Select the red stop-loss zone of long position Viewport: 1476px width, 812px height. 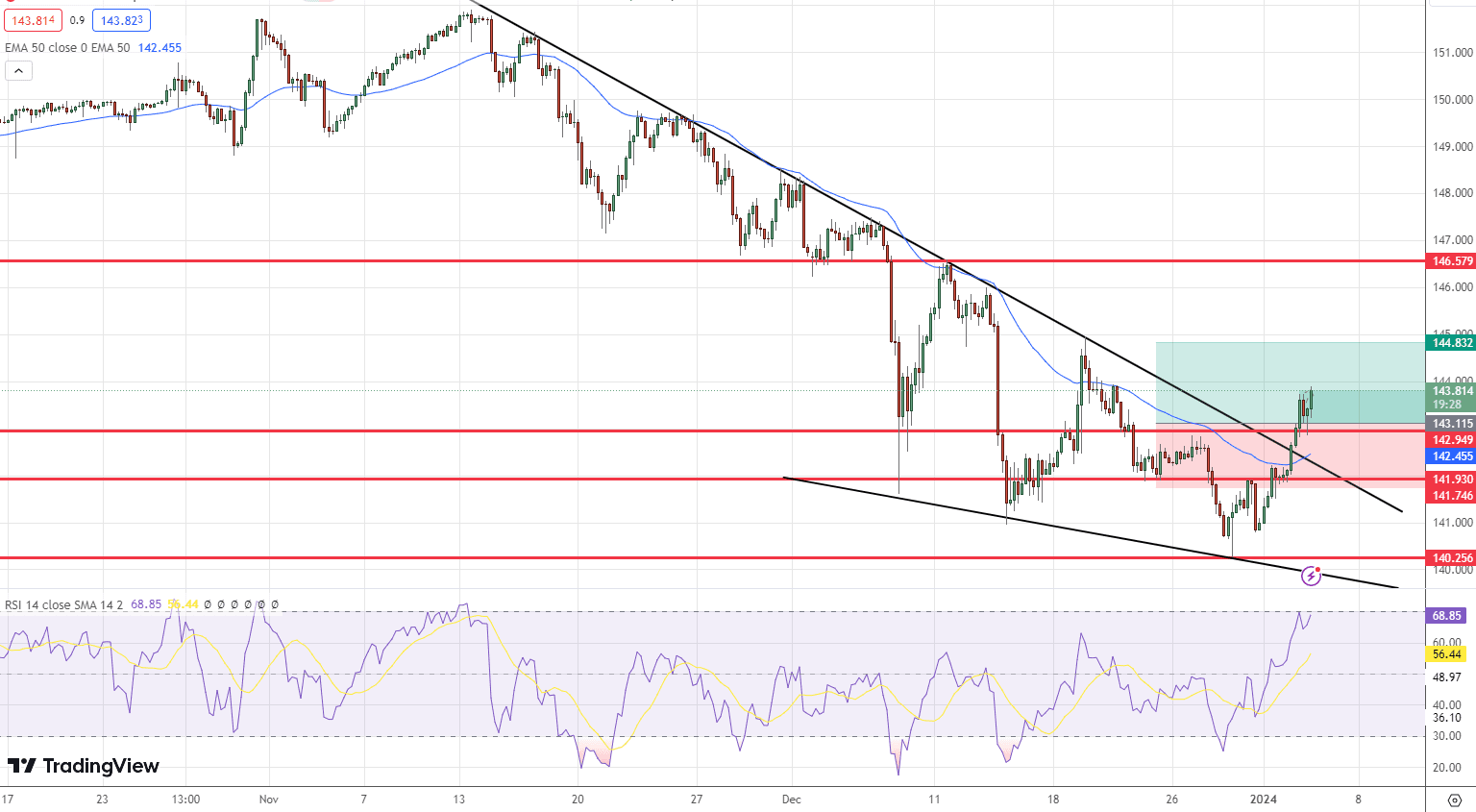1290,455
